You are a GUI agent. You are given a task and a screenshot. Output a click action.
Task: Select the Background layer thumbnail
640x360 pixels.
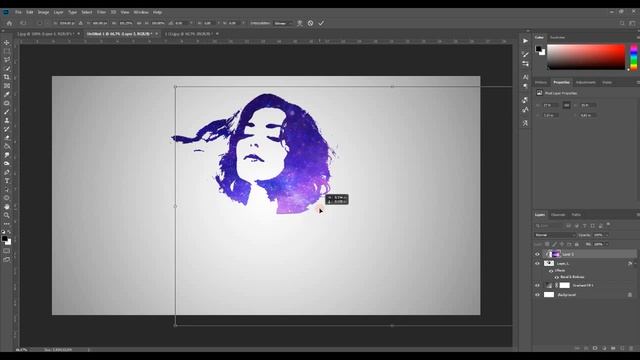click(x=549, y=295)
